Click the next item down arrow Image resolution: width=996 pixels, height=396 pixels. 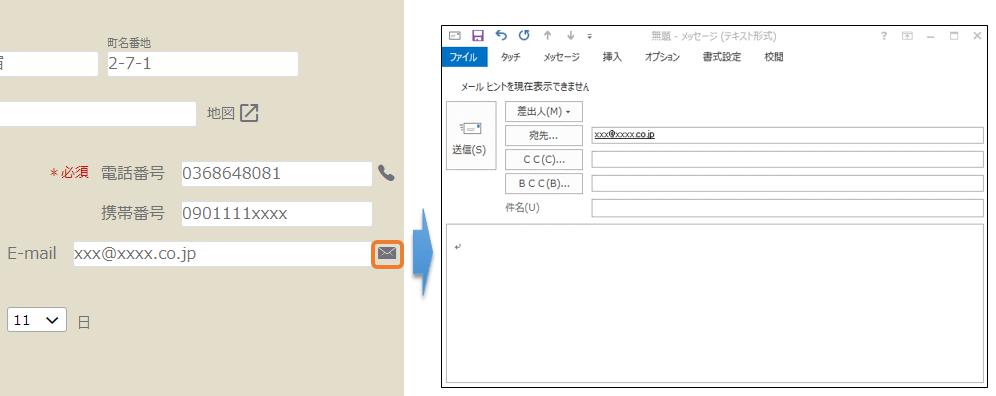click(x=570, y=36)
